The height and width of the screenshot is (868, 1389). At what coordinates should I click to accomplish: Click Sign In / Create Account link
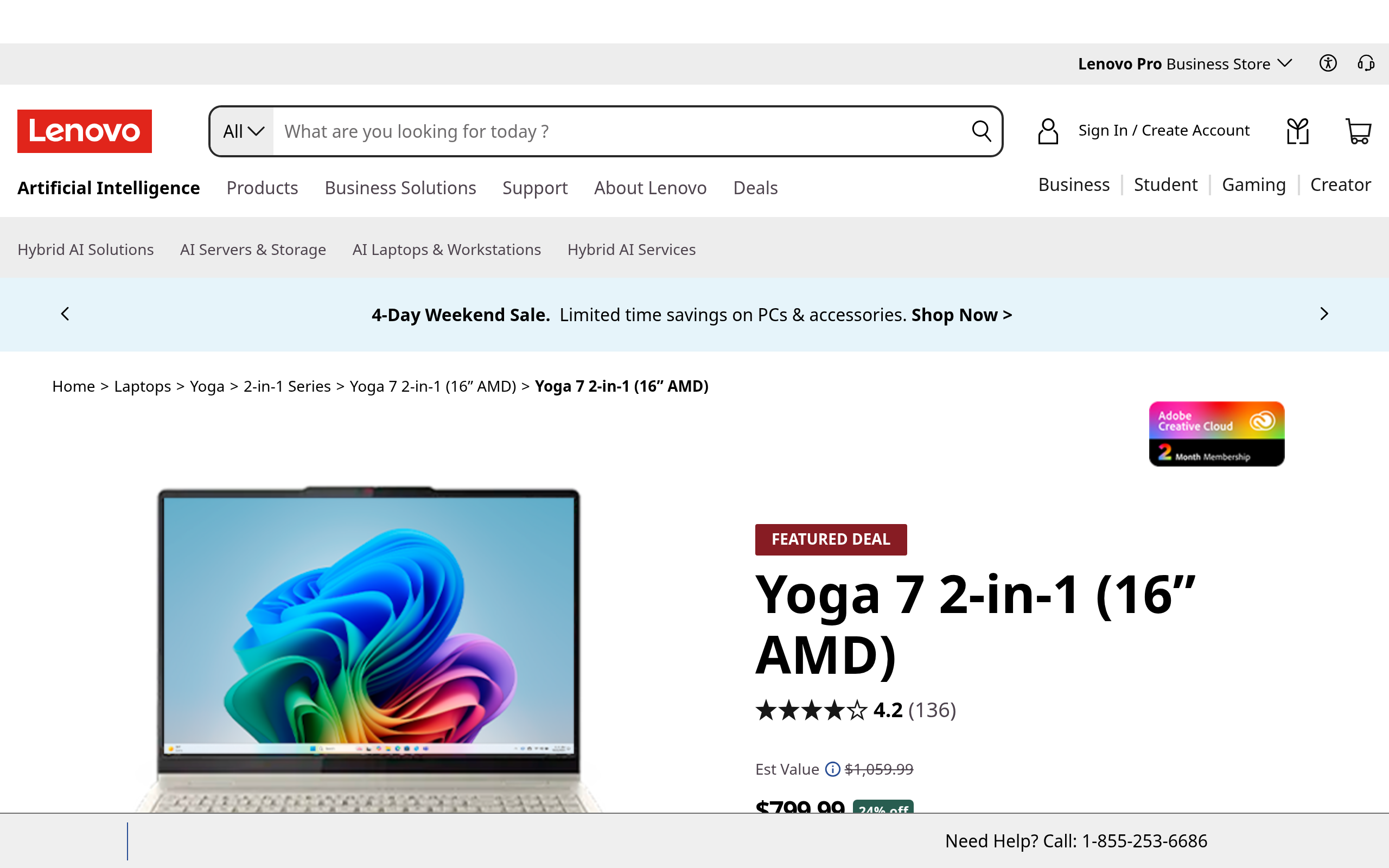[x=1163, y=130]
